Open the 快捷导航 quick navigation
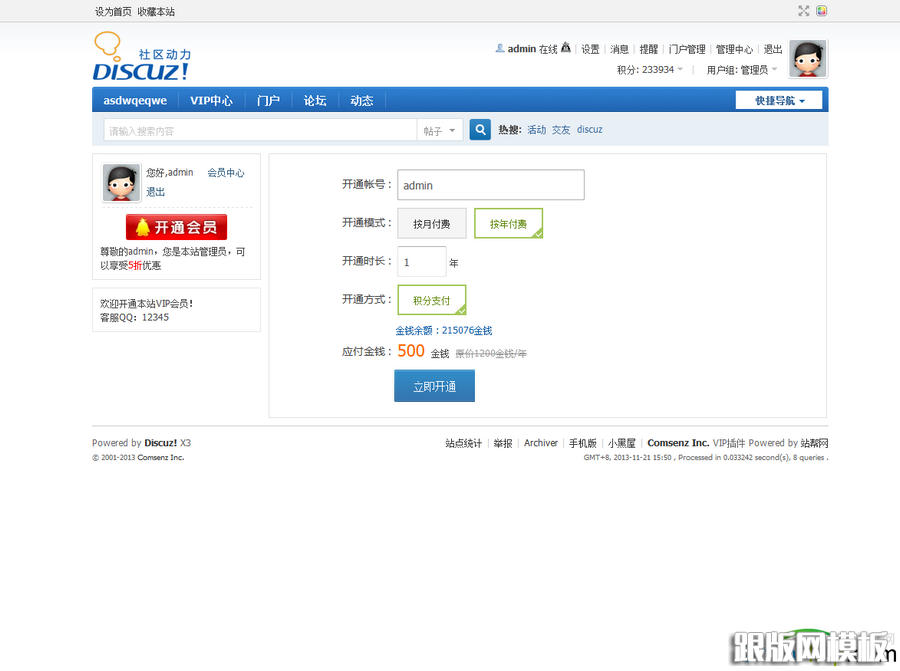The width and height of the screenshot is (900, 671). (778, 99)
